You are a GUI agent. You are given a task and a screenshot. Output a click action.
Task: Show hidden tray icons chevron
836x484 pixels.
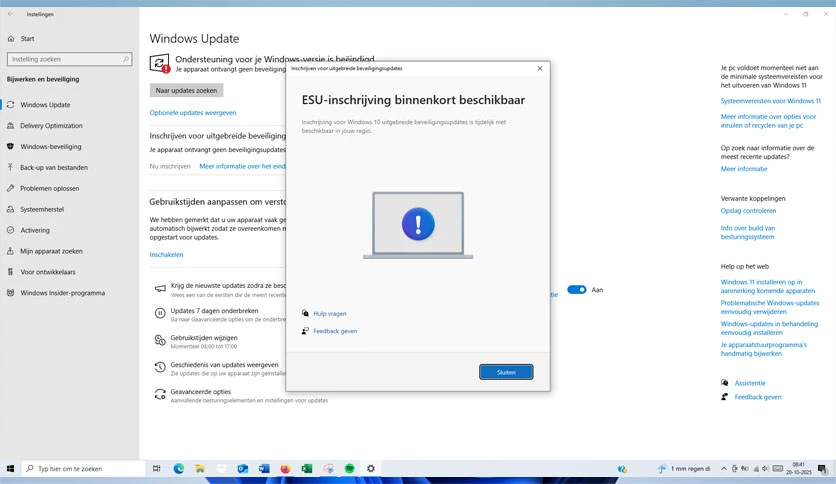[724, 469]
